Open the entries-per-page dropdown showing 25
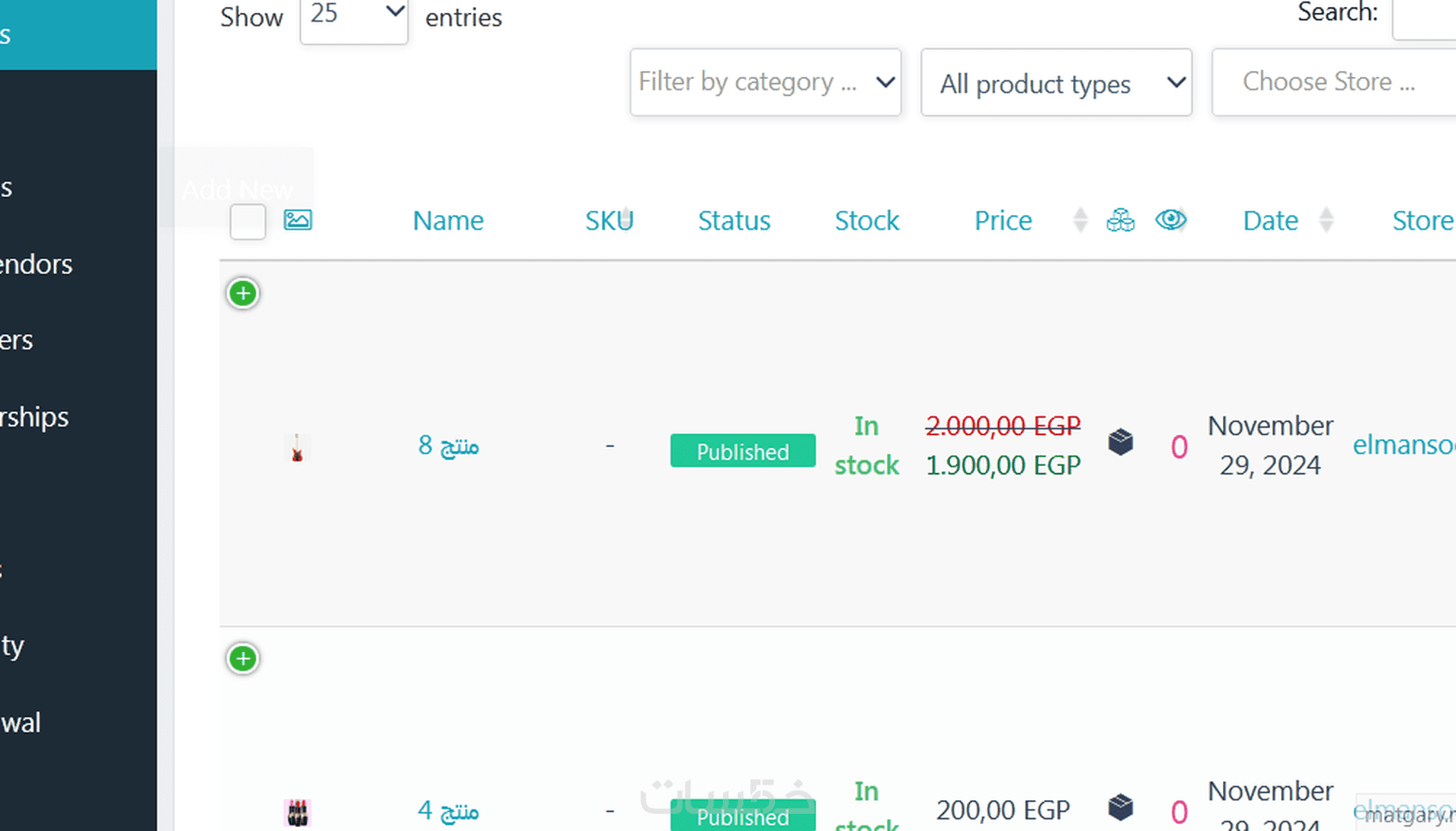Viewport: 1456px width, 831px height. (x=354, y=17)
